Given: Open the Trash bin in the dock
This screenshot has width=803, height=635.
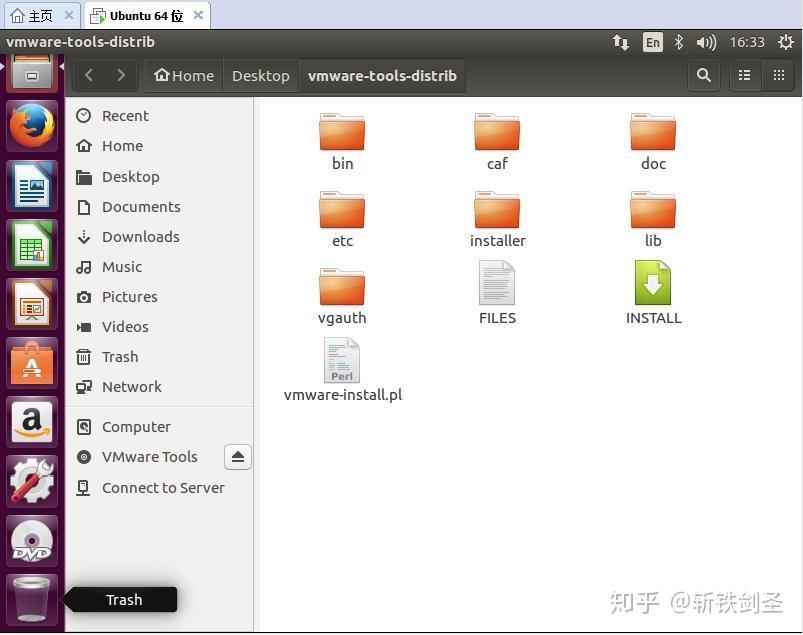Looking at the screenshot, I should 32,600.
